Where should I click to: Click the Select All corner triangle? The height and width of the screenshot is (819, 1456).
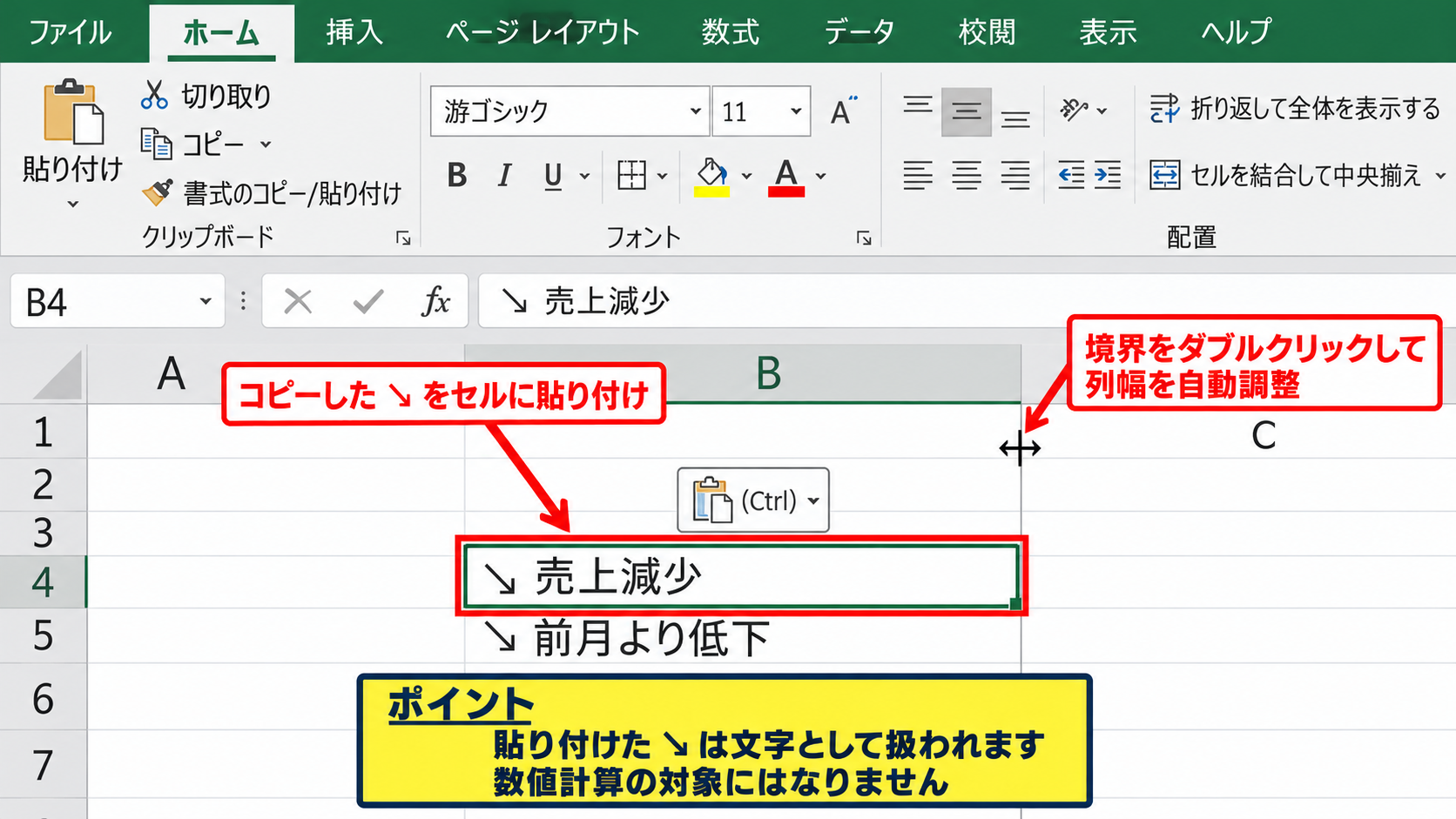57,376
